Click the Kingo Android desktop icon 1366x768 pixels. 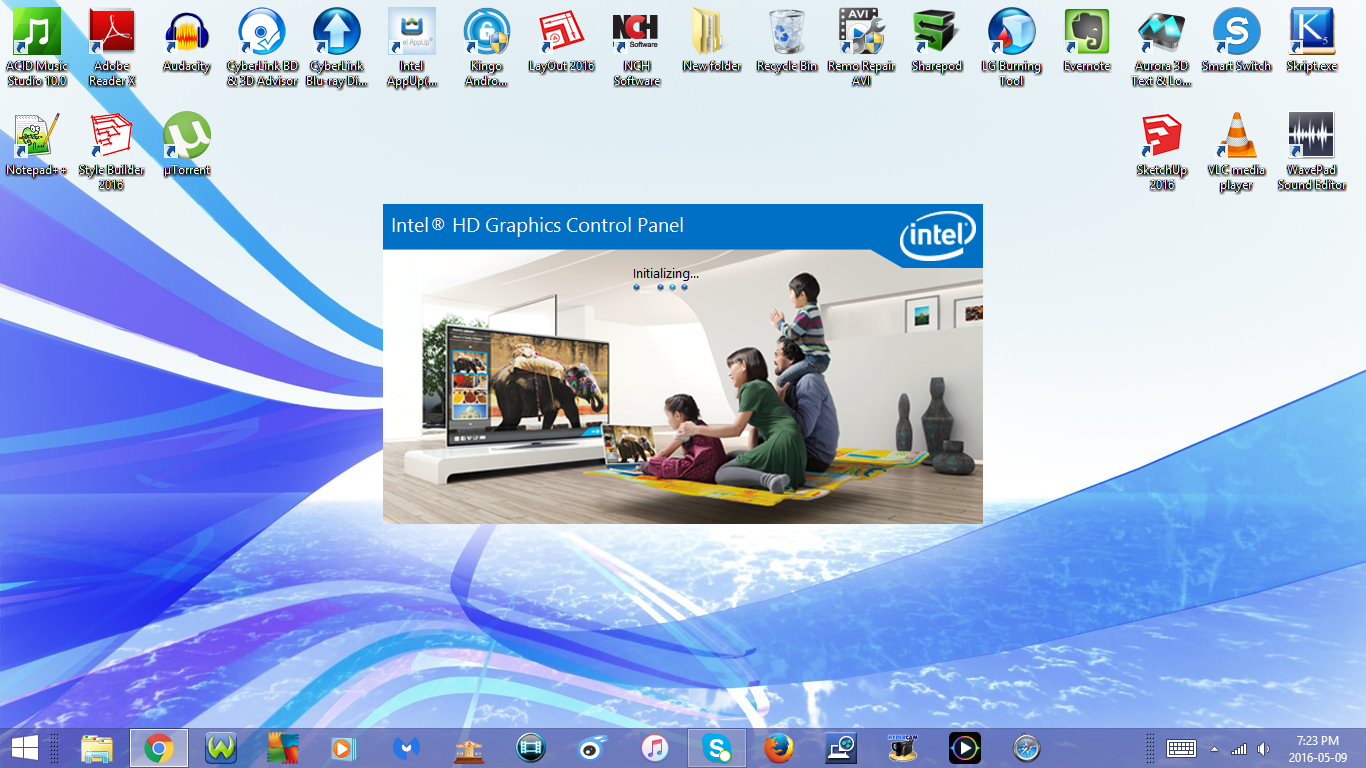(x=487, y=47)
